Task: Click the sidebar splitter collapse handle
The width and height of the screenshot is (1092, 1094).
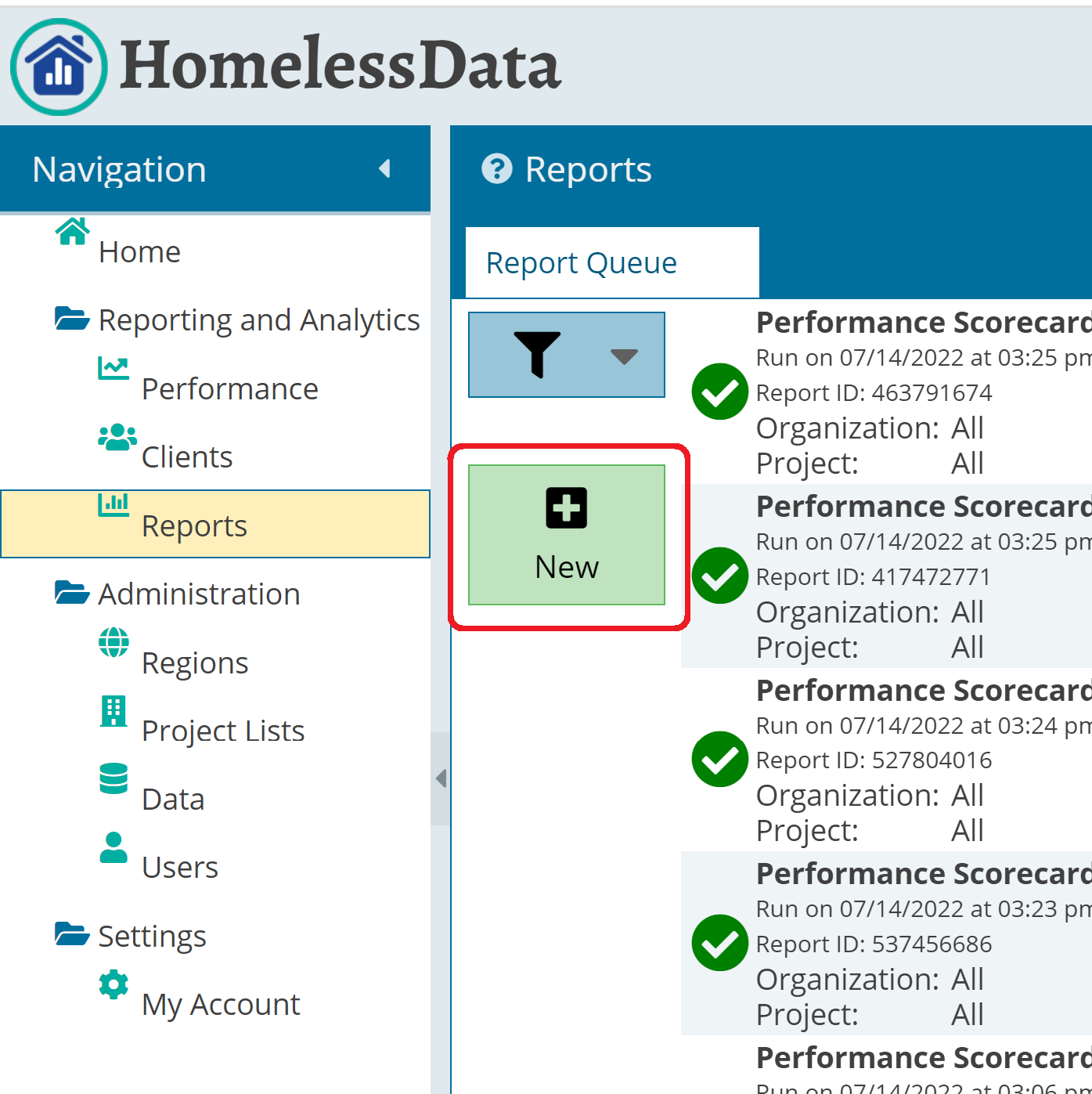Action: 441,778
